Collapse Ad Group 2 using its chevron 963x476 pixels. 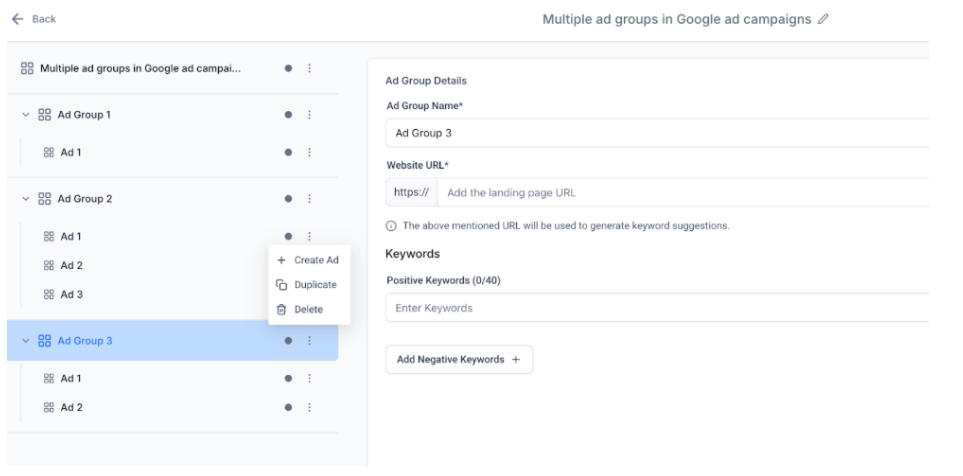coord(25,199)
